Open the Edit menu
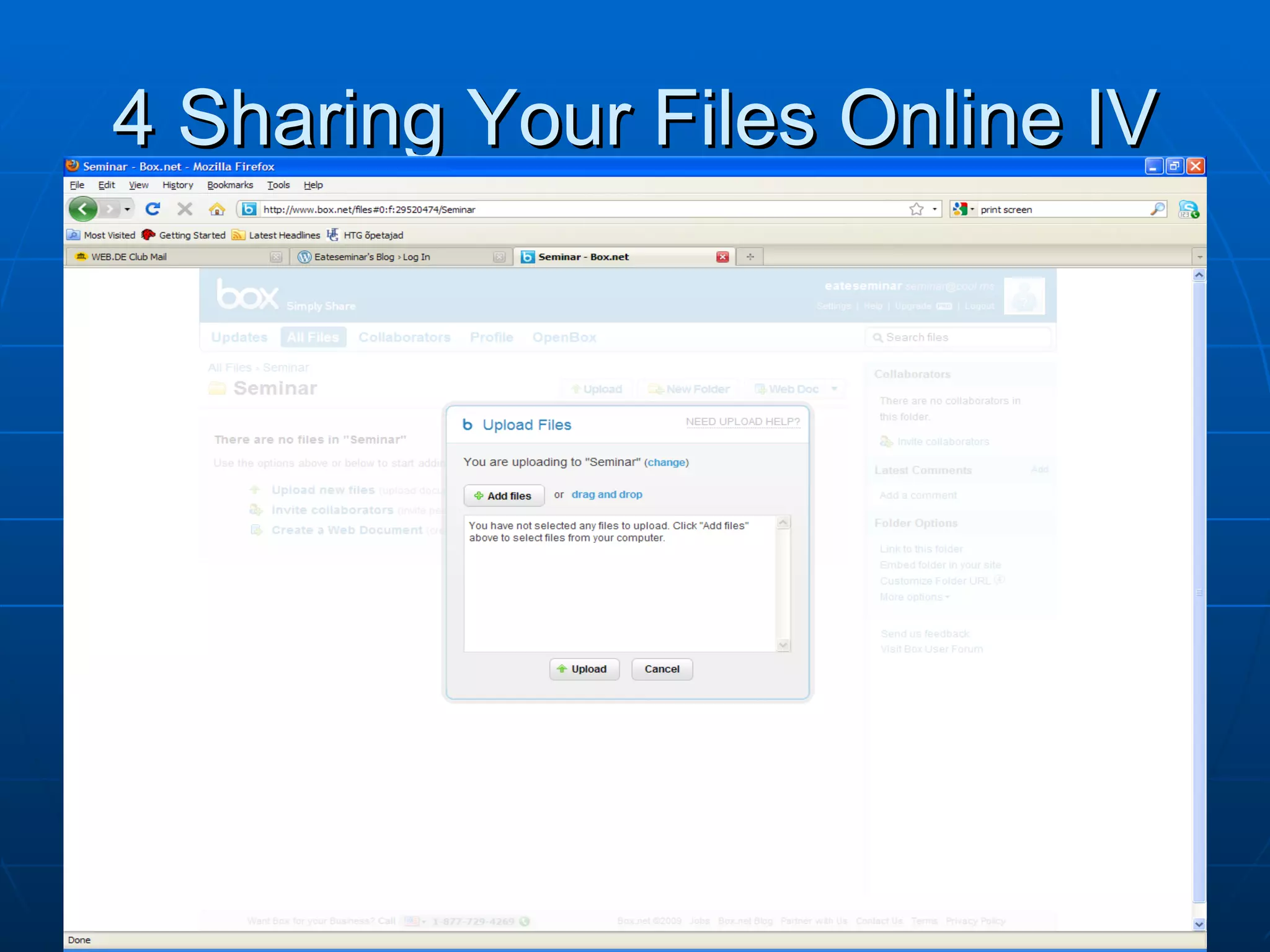Image resolution: width=1270 pixels, height=952 pixels. pos(107,185)
